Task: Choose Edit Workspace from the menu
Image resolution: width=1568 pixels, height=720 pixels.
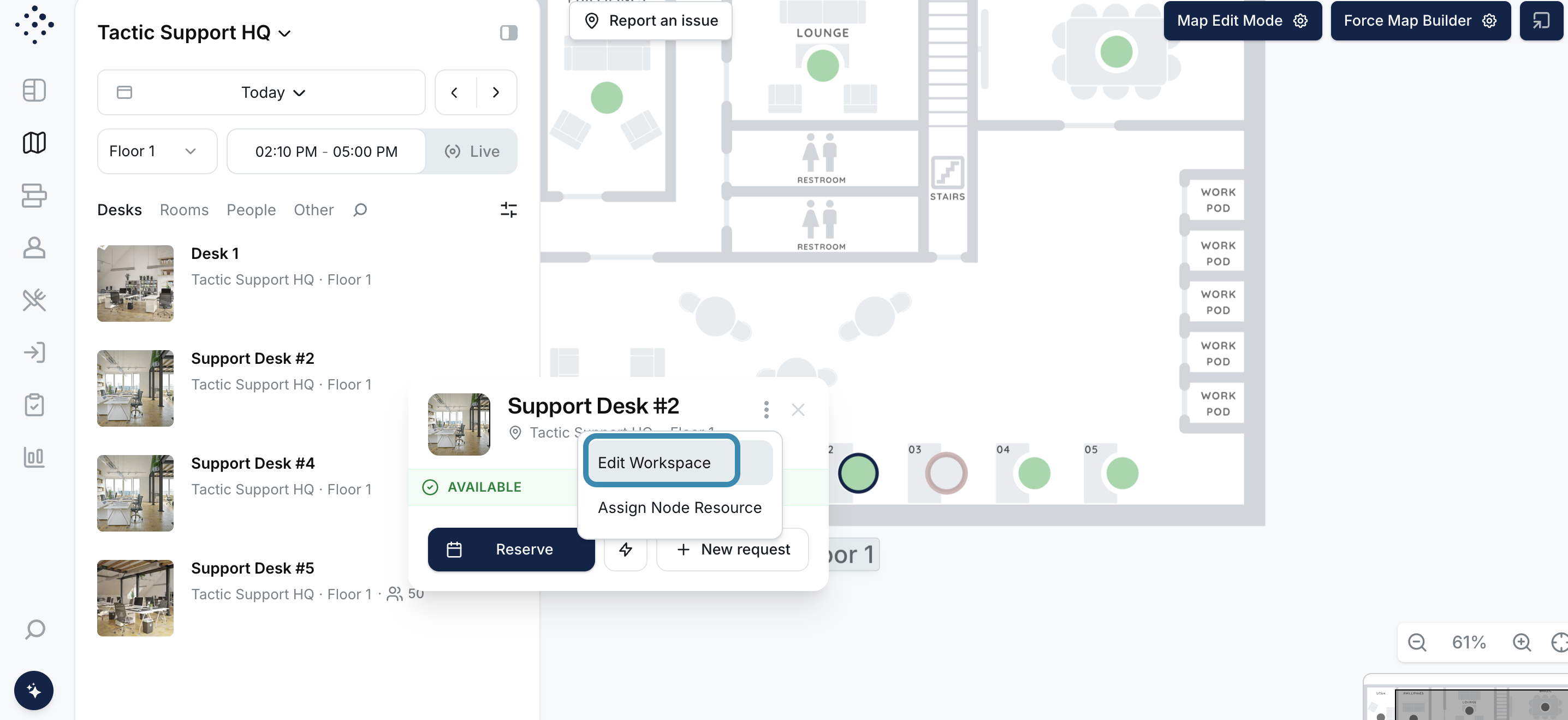Action: pyautogui.click(x=679, y=462)
